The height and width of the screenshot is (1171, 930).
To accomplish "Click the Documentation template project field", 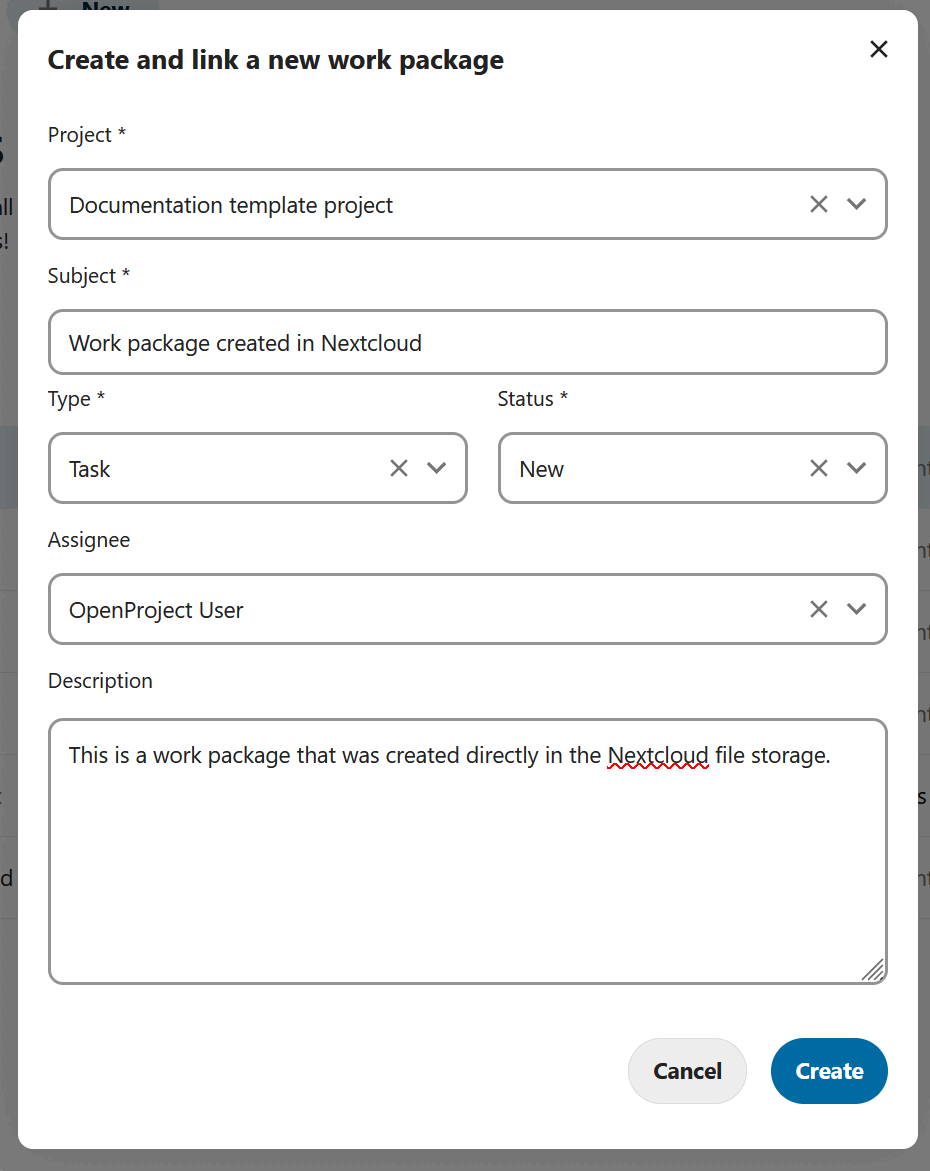I will (x=400, y=204).
